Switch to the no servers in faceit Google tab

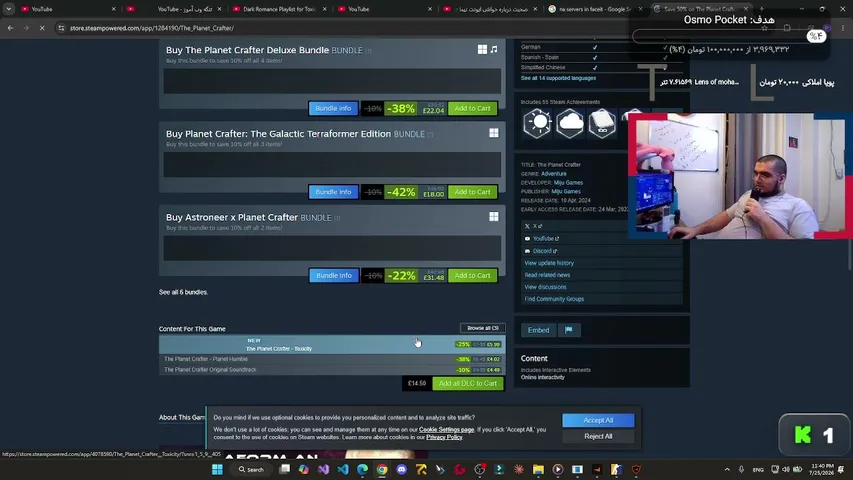tap(596, 9)
